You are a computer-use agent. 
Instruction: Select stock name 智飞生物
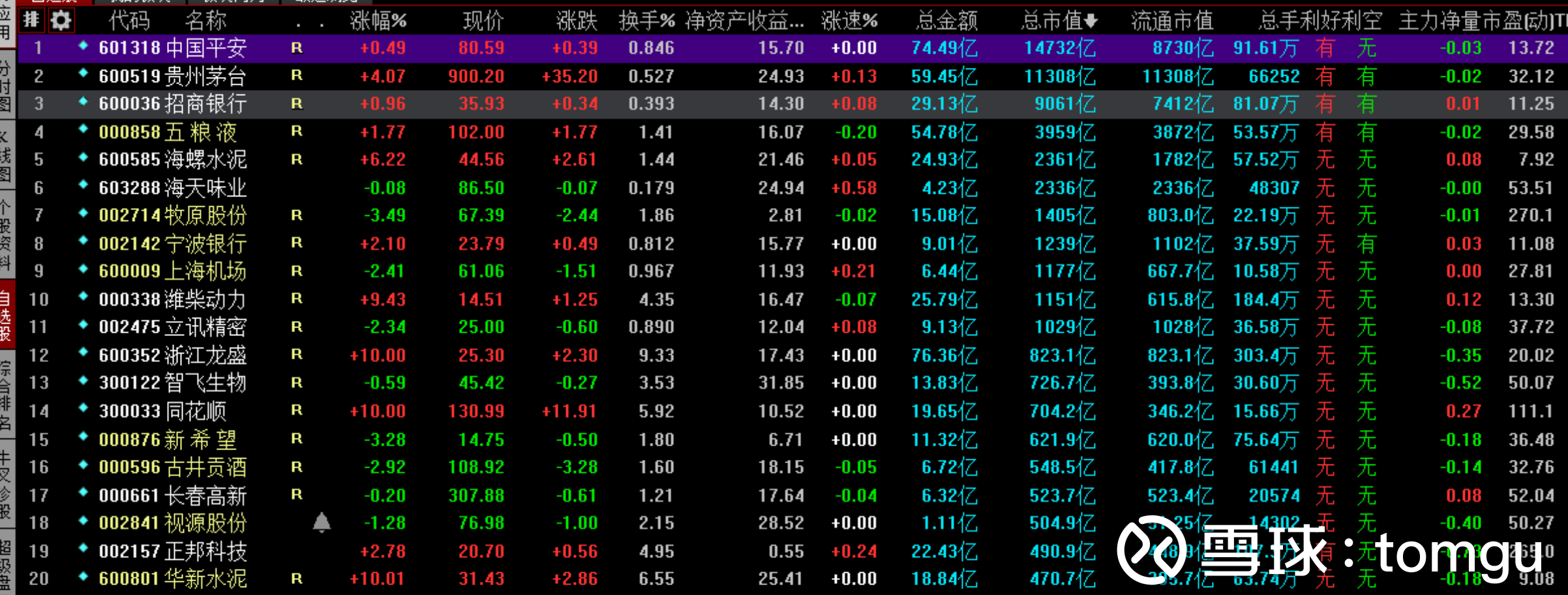(205, 382)
